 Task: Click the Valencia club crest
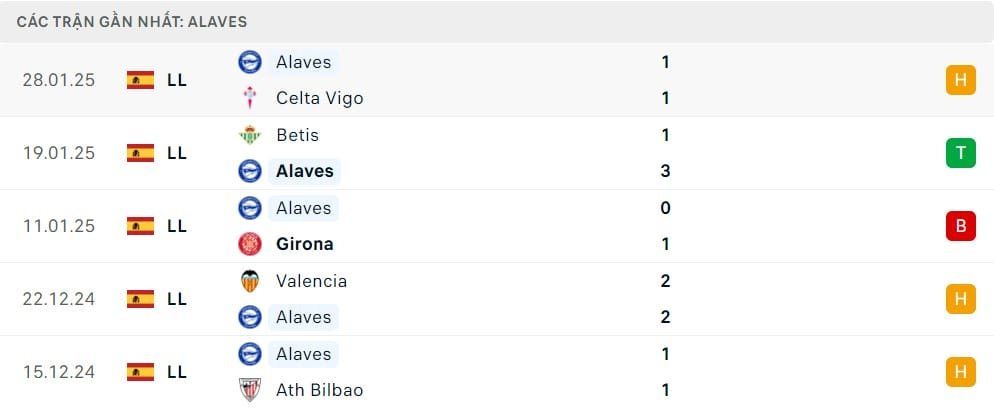[x=249, y=281]
